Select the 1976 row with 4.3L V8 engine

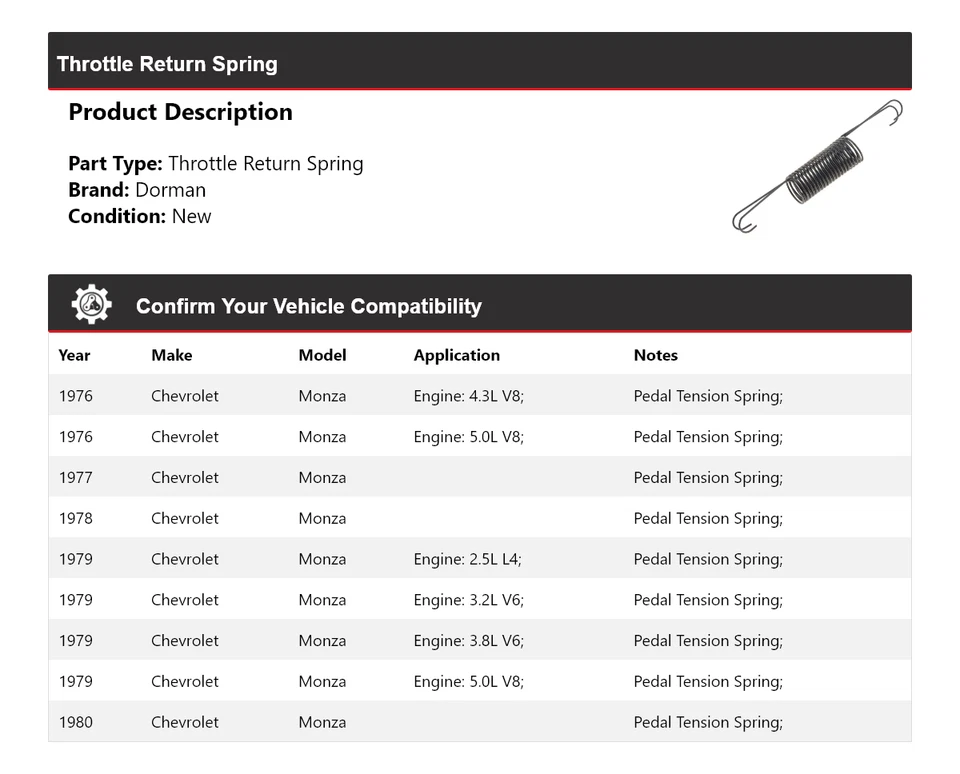[x=468, y=396]
